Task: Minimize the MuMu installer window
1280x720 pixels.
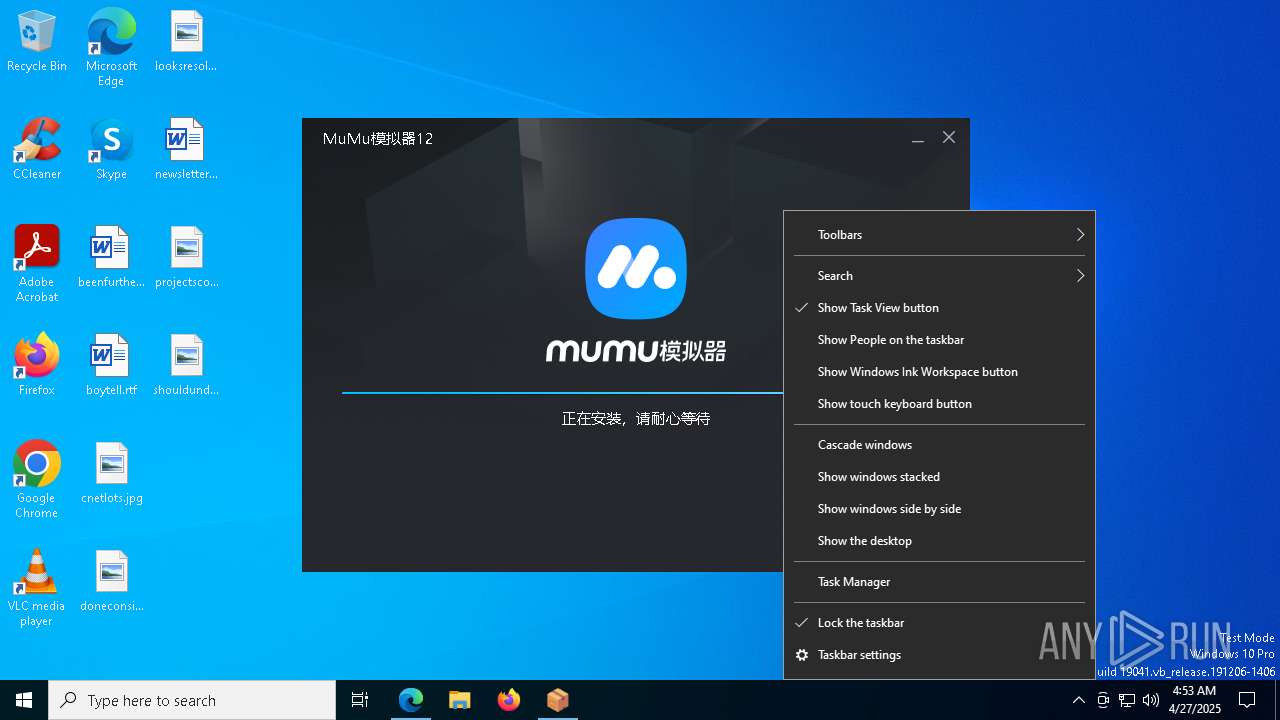Action: click(x=917, y=138)
